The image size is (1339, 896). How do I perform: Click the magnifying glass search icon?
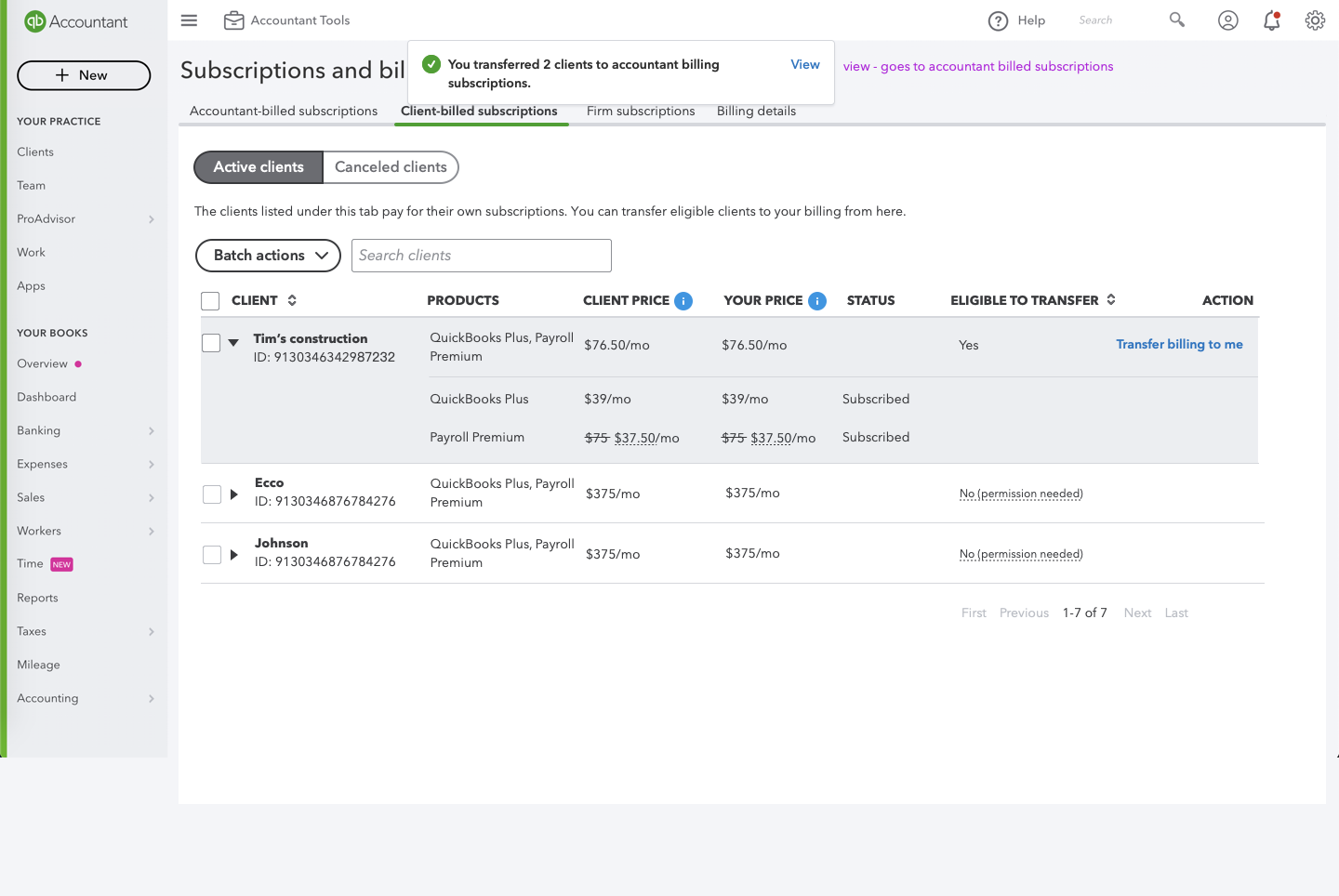1177,20
